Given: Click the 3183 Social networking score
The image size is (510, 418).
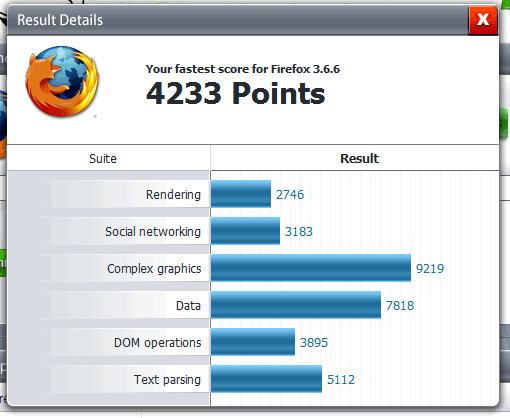Looking at the screenshot, I should click(x=299, y=232).
